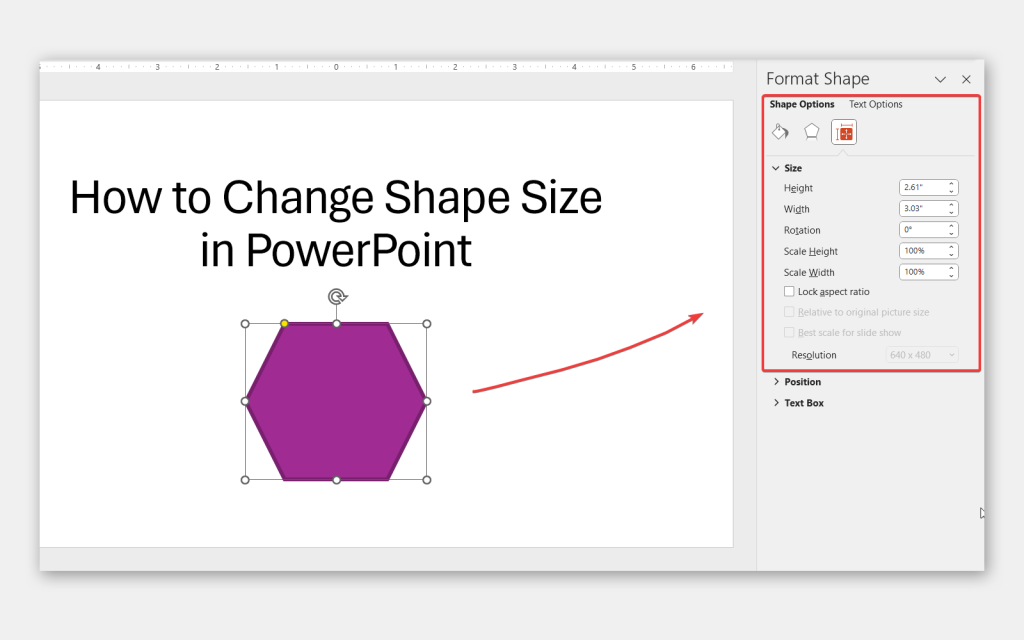Decrease Height with the down spinner

tap(952, 191)
